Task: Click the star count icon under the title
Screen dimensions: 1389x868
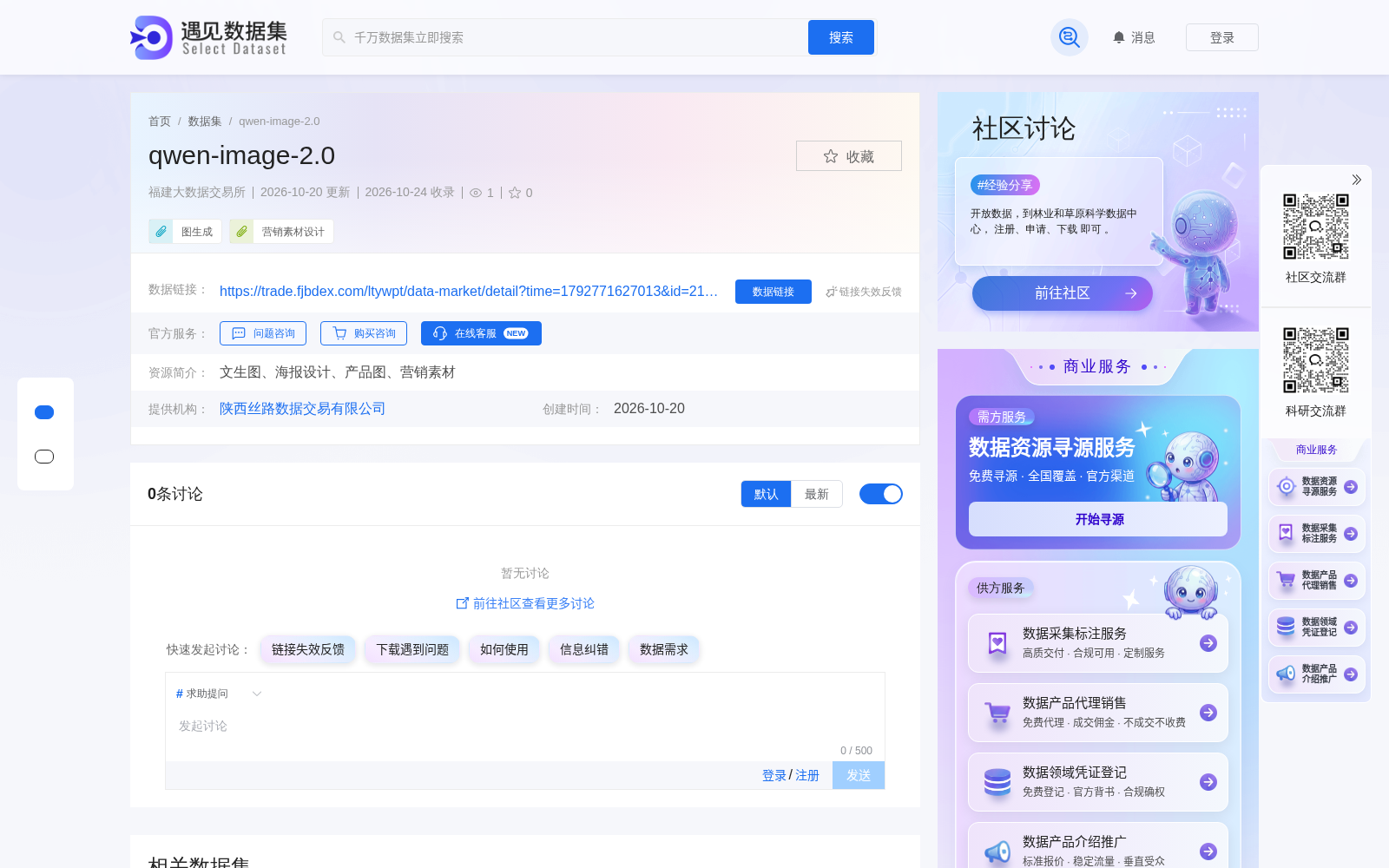Action: pyautogui.click(x=515, y=193)
